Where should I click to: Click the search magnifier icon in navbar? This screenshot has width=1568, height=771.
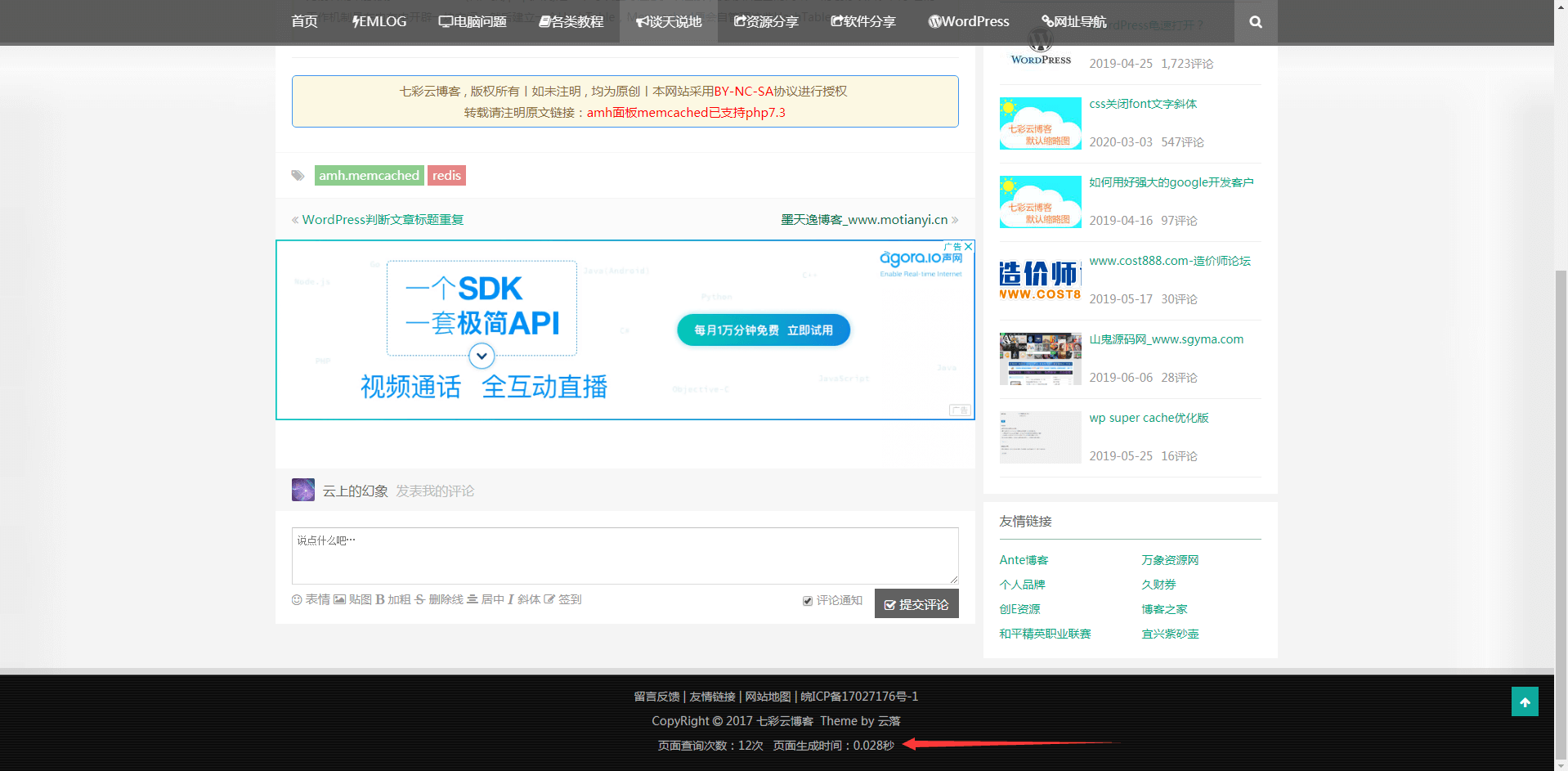point(1255,22)
